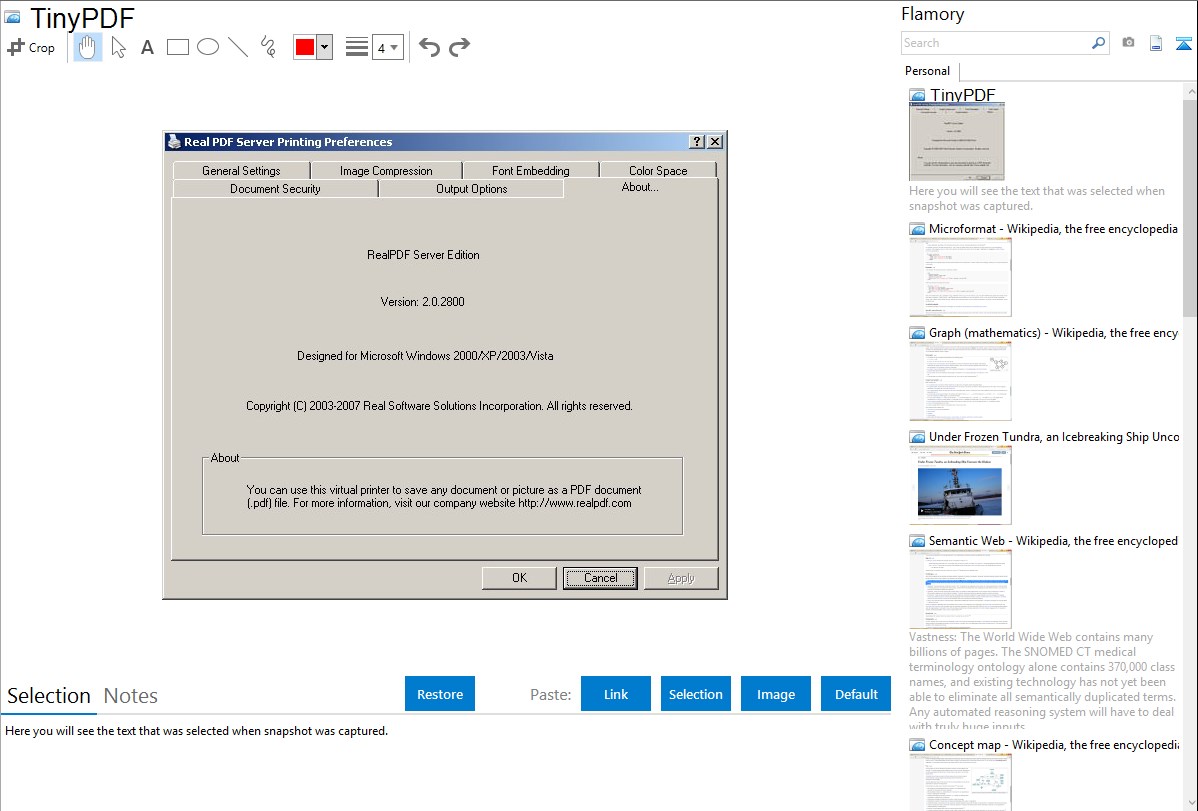Image resolution: width=1198 pixels, height=811 pixels.
Task: Click the printer icon in the dialog title bar
Action: 174,141
